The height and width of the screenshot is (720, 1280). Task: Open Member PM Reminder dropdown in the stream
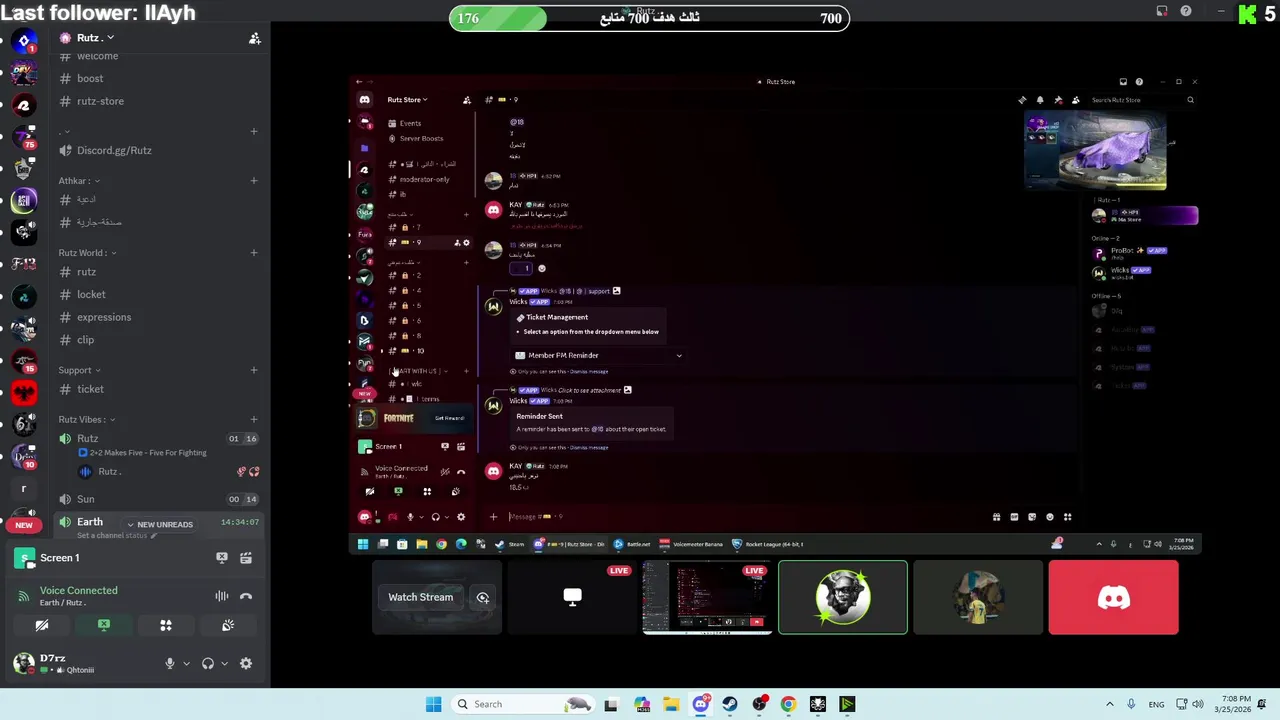pos(598,355)
